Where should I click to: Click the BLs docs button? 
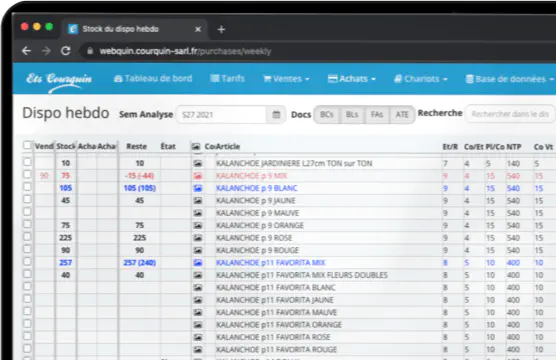[x=352, y=115]
